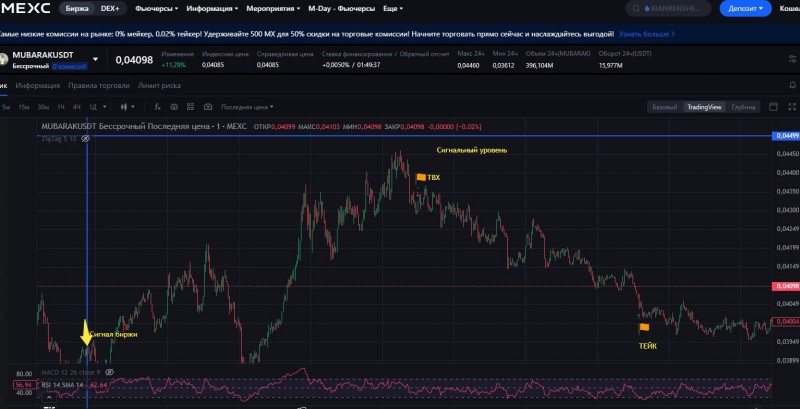800x409 pixels.
Task: Click the search input field
Action: coord(668,9)
